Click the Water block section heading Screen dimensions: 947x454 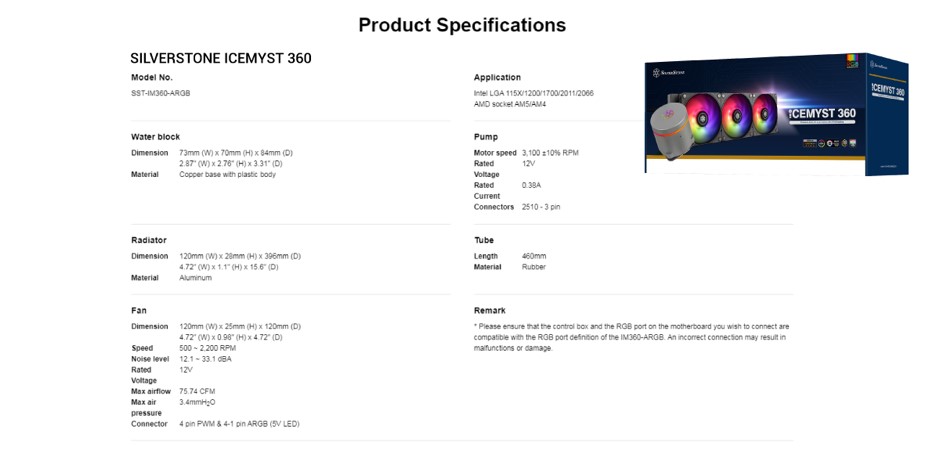[156, 136]
